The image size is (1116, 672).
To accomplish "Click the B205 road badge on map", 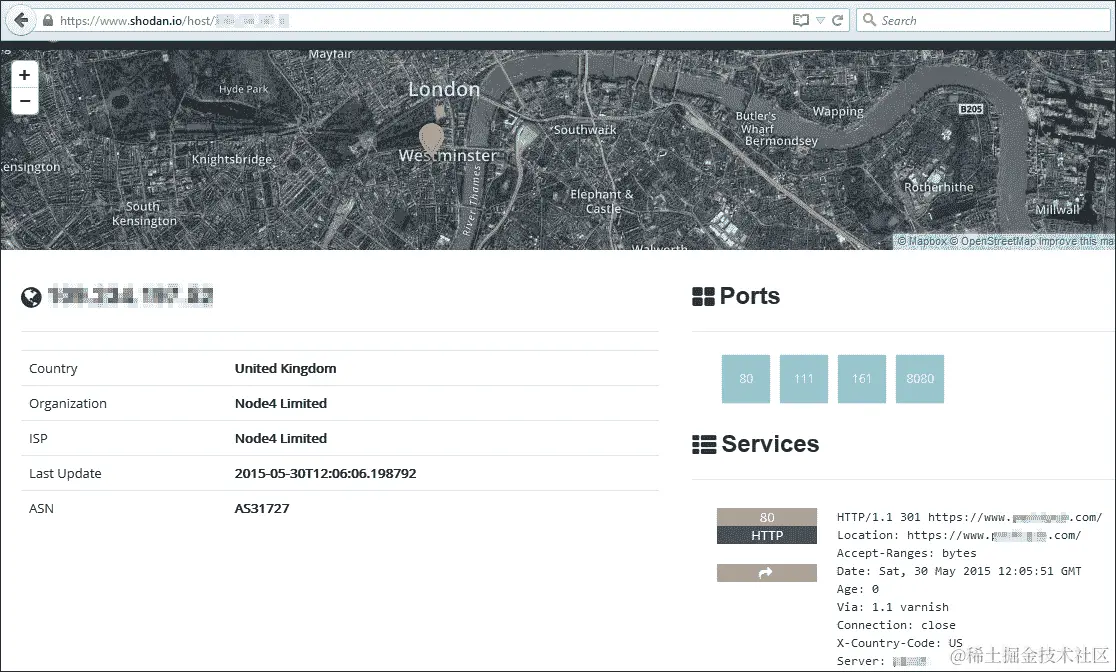I will [x=971, y=109].
